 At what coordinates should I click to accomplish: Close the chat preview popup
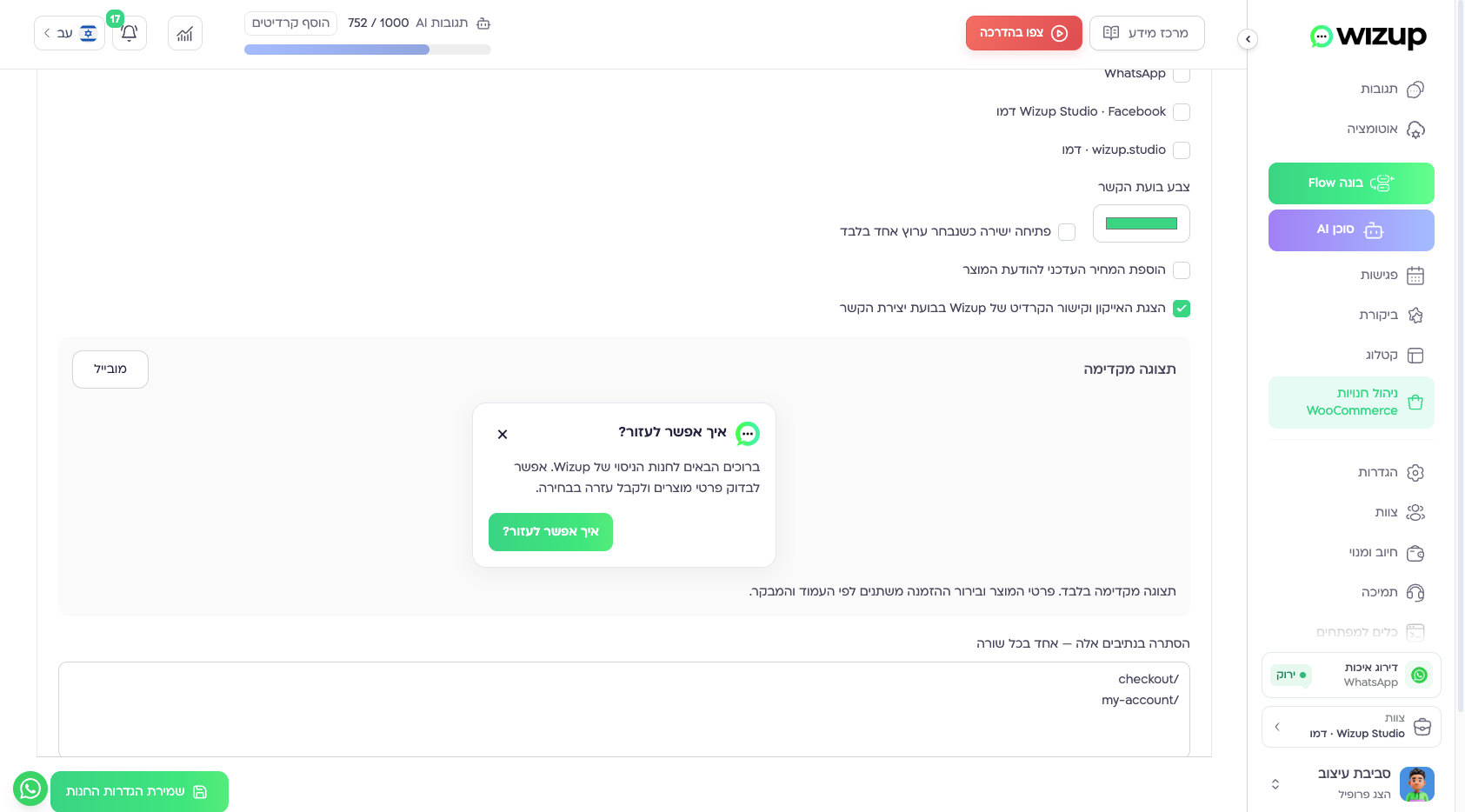[x=503, y=434]
